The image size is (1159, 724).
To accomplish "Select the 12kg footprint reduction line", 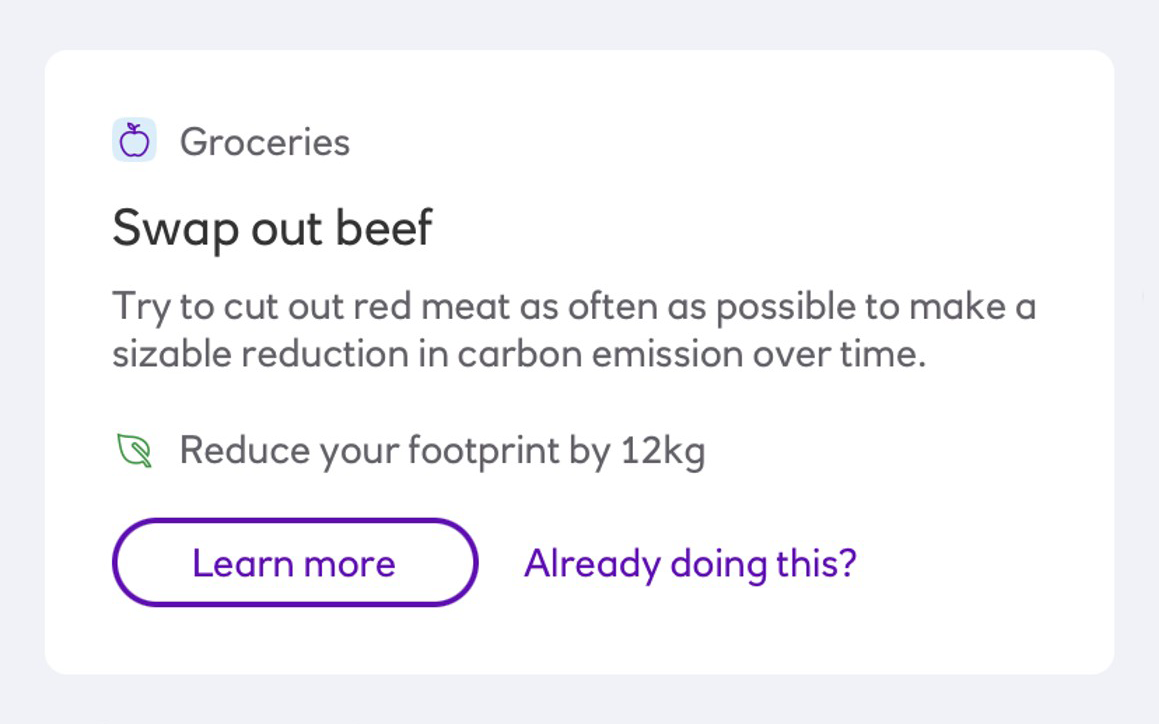I will pyautogui.click(x=442, y=450).
